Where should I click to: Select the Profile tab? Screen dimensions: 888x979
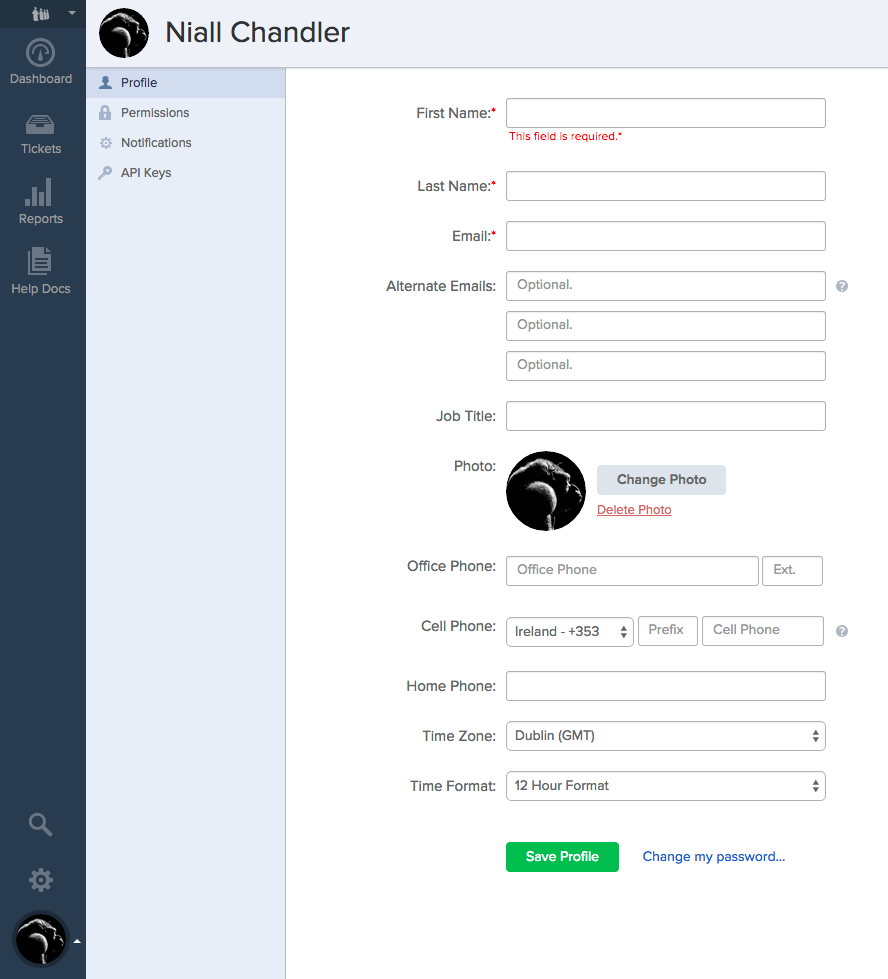coord(186,82)
